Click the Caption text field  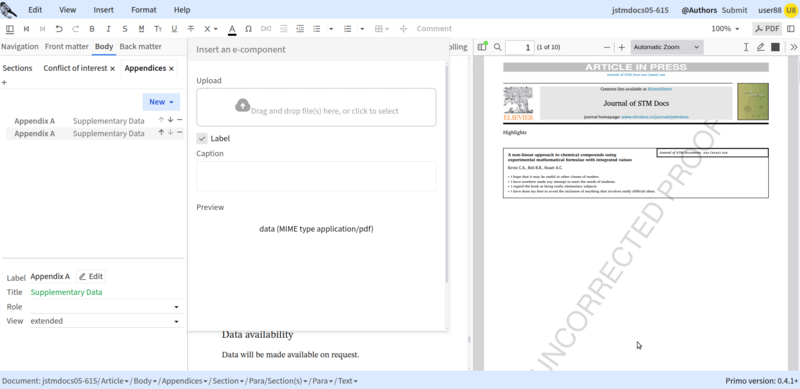pos(316,176)
